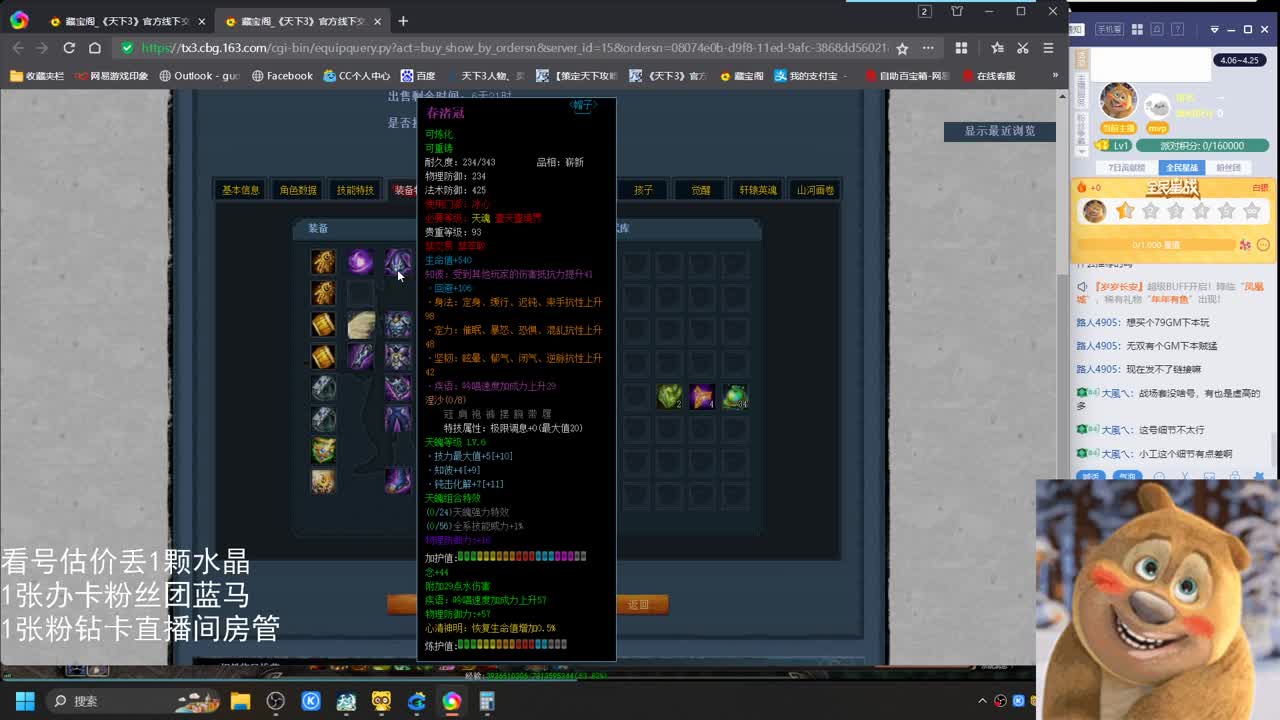The height and width of the screenshot is (720, 1280).
Task: Open the browser hamburger menu
Action: click(x=1048, y=48)
